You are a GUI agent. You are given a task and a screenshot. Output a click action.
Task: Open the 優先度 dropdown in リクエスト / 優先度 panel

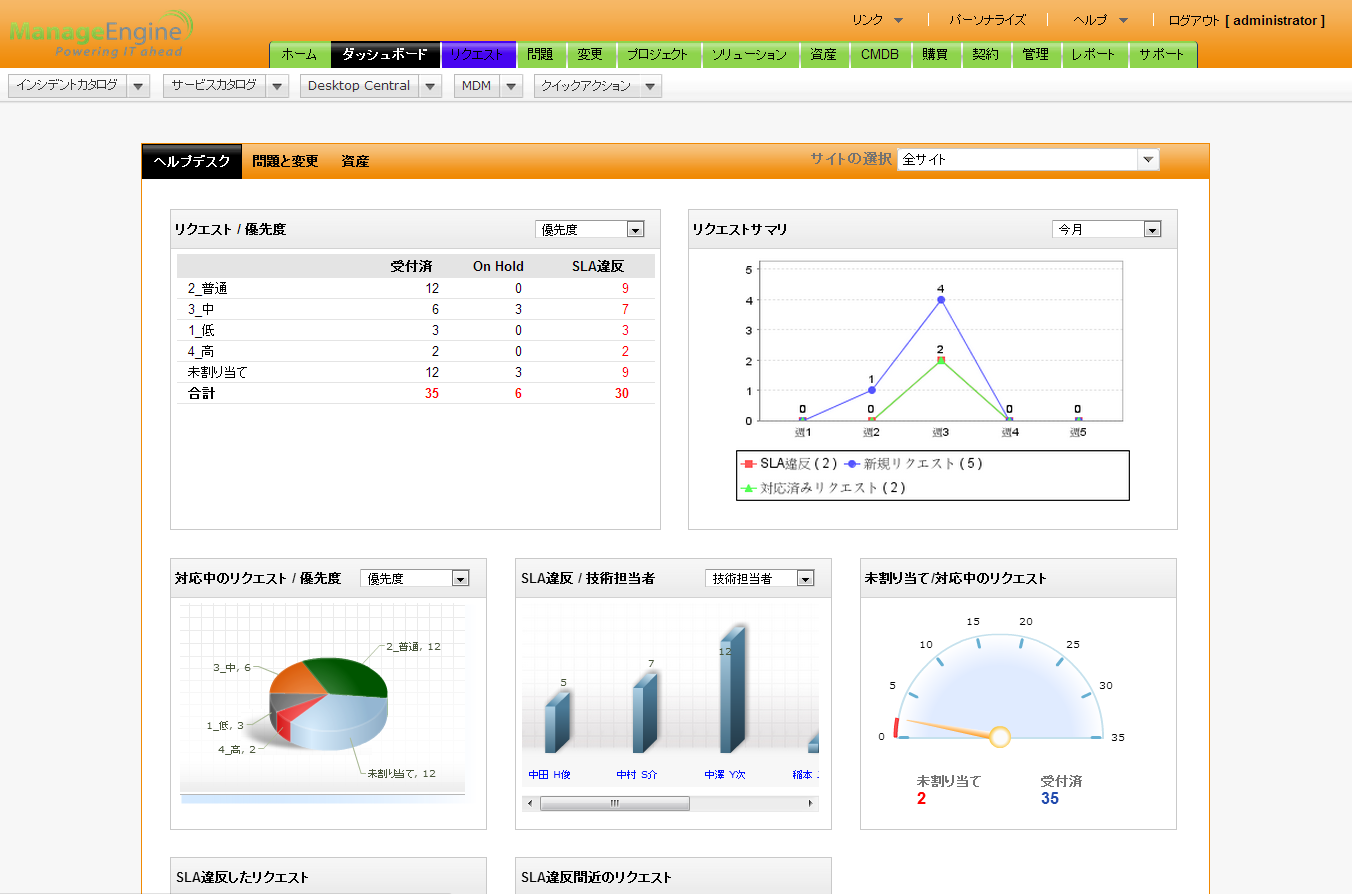[590, 230]
